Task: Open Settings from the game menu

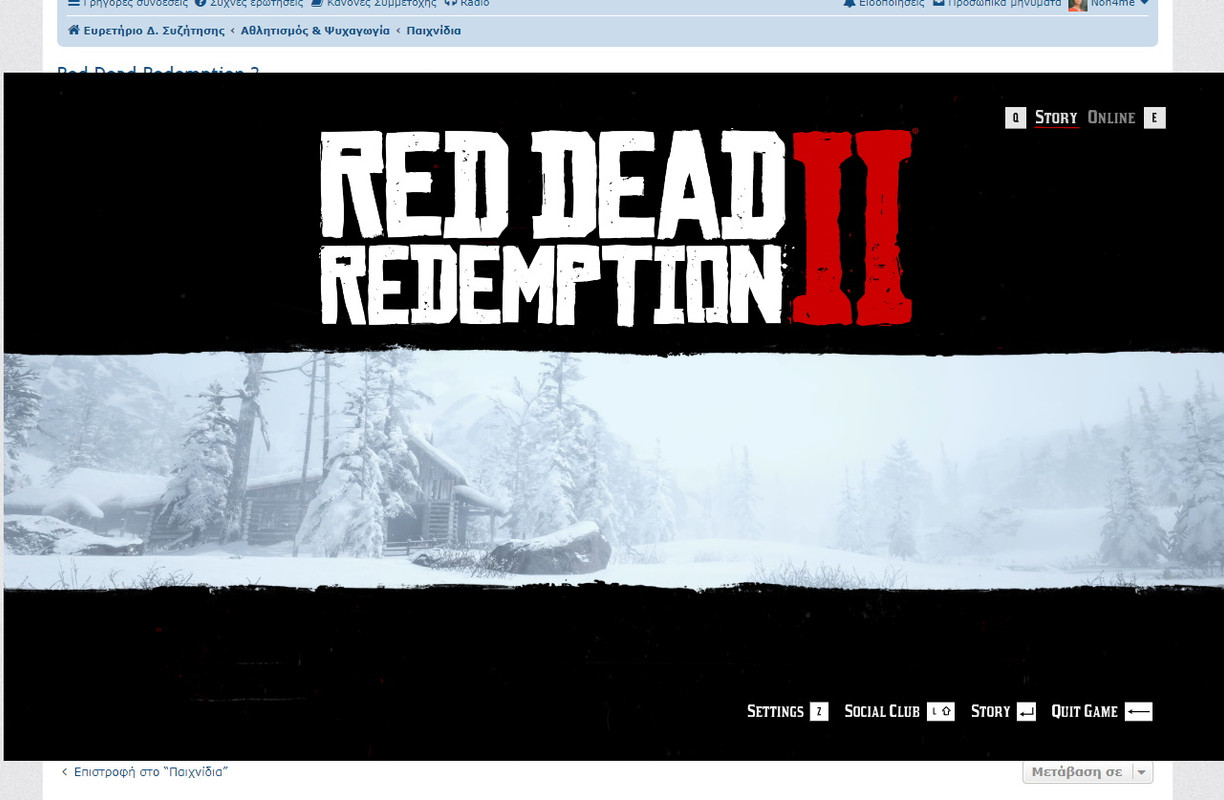Action: [775, 711]
